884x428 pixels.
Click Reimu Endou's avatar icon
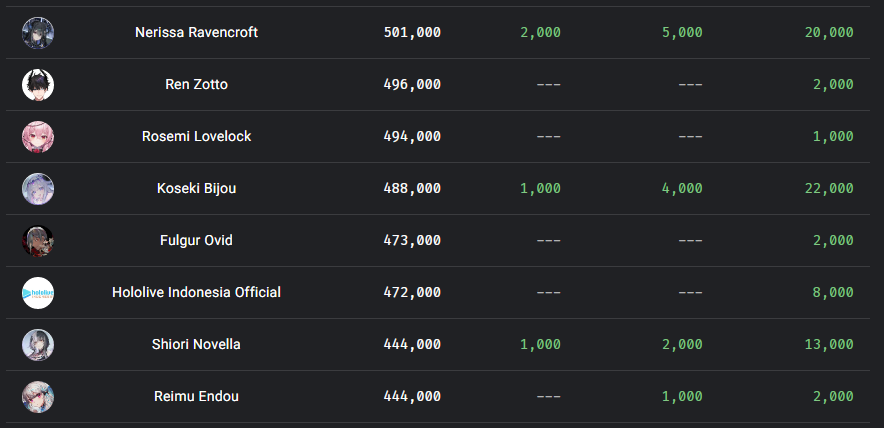(38, 396)
